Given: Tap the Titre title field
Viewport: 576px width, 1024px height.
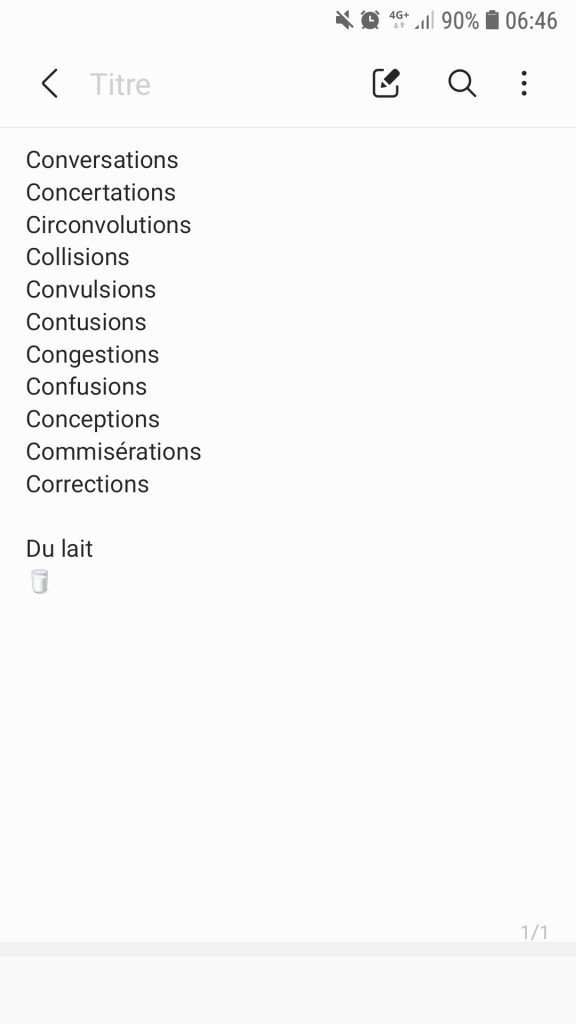Looking at the screenshot, I should 120,84.
